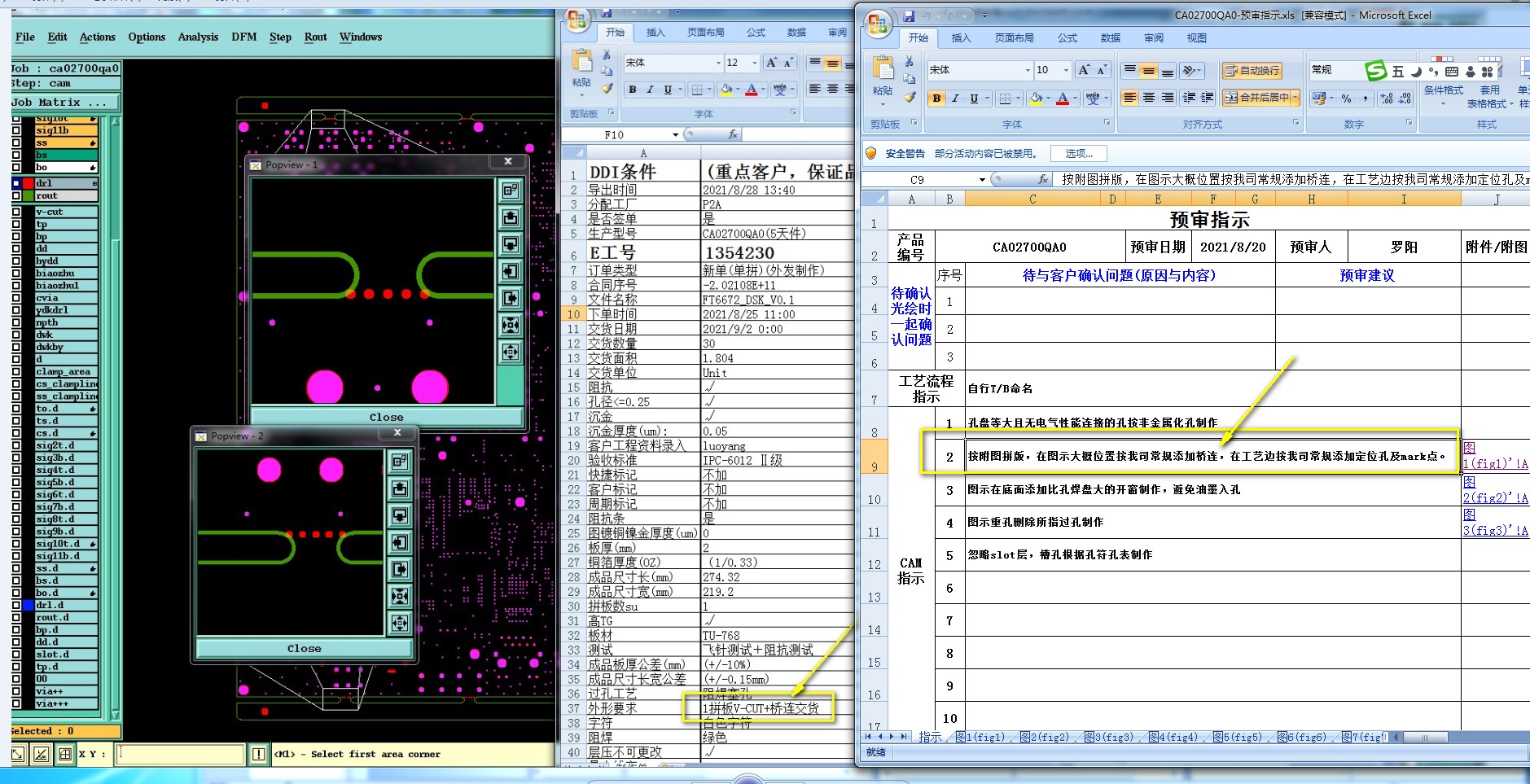The width and height of the screenshot is (1530, 784).
Task: Toggle Bold in the right Excel window
Action: [936, 99]
